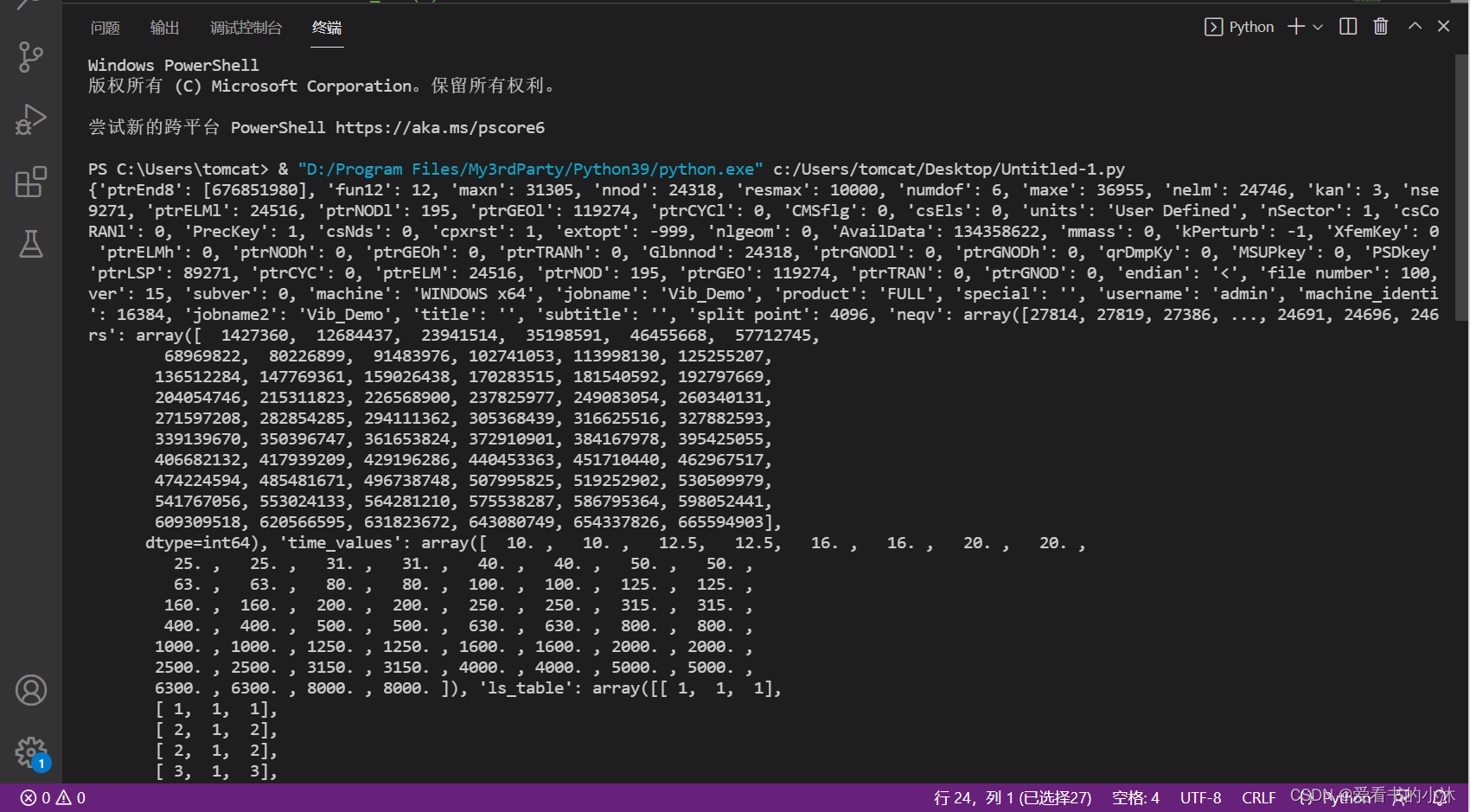Switch to the 问题 tab
The image size is (1470, 812).
[105, 28]
